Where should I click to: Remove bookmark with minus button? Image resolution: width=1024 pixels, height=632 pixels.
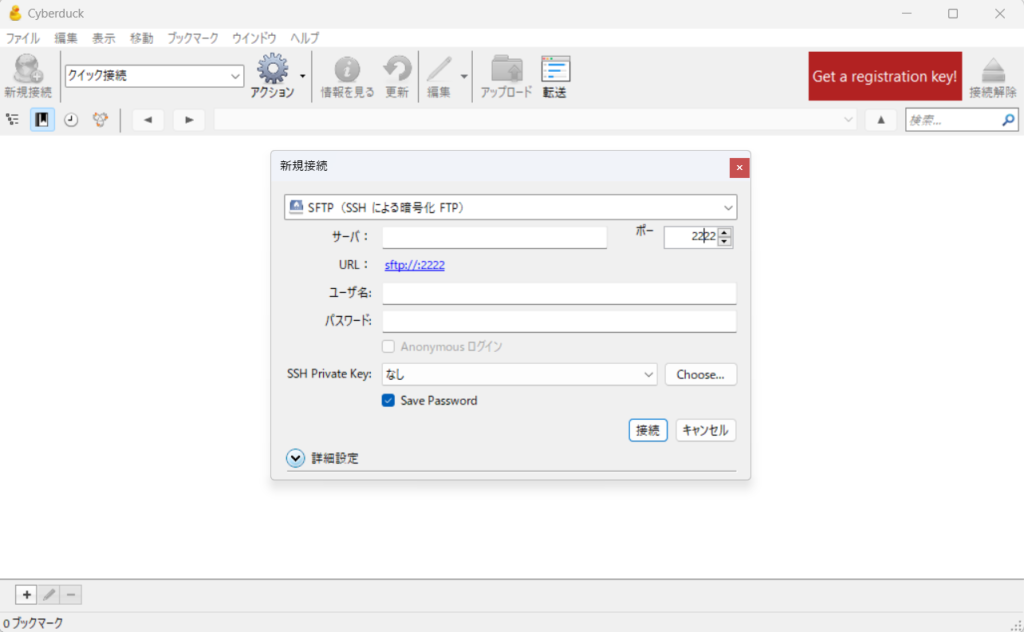click(x=71, y=595)
